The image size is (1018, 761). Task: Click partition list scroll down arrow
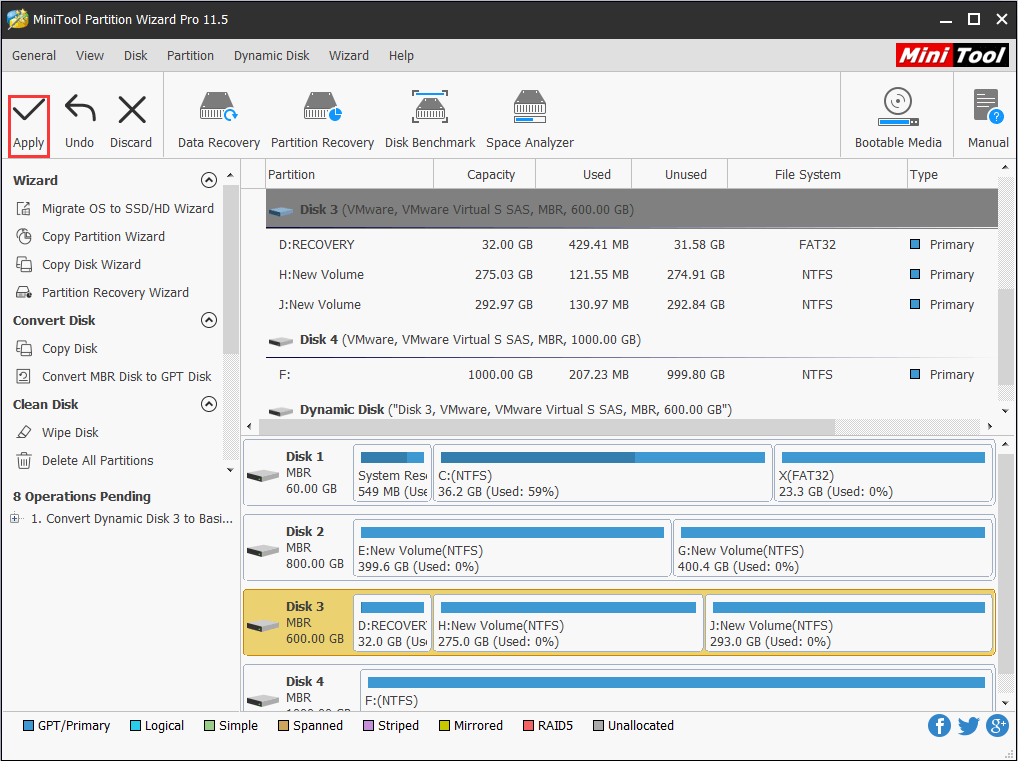(x=1005, y=410)
